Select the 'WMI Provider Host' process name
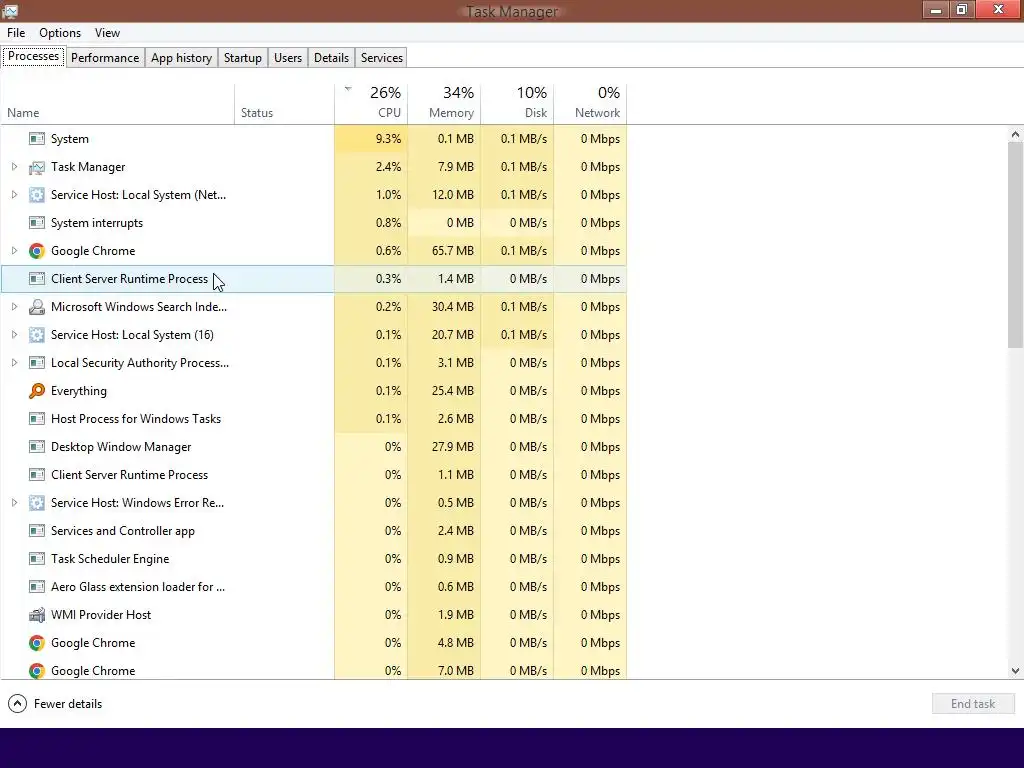This screenshot has height=768, width=1024. (x=101, y=615)
